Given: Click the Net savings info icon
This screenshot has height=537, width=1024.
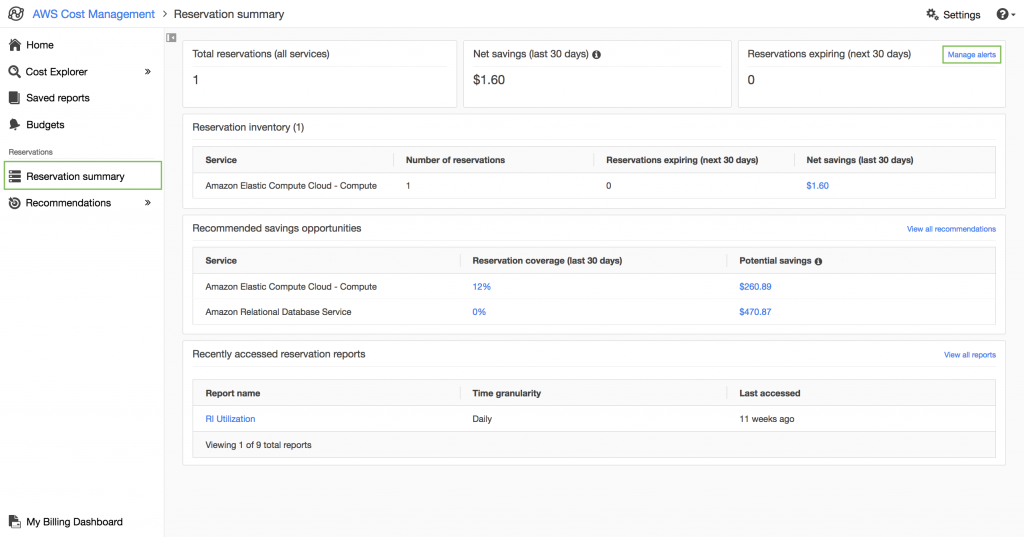Looking at the screenshot, I should (x=597, y=54).
